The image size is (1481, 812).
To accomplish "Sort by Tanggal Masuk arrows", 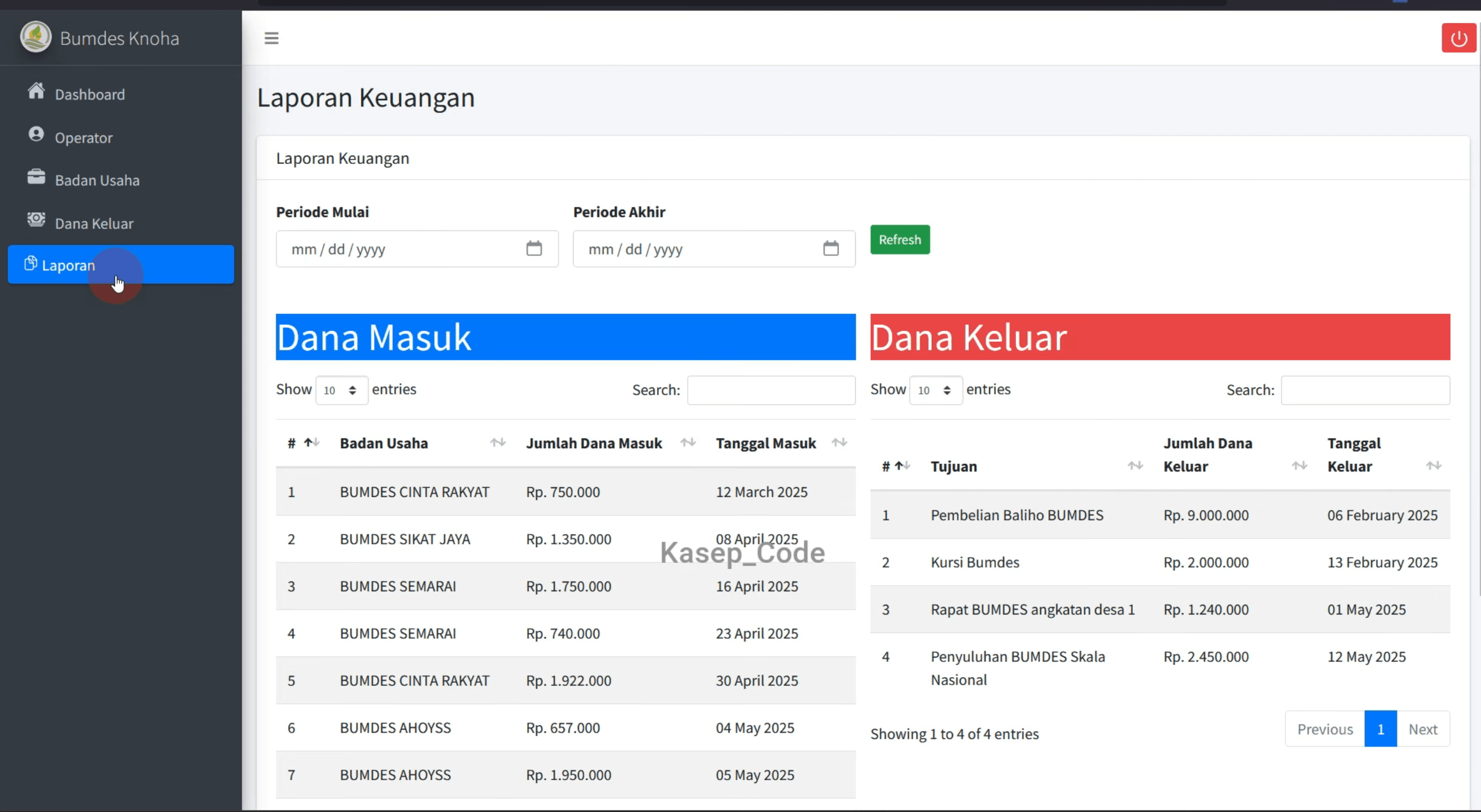I will [x=840, y=443].
